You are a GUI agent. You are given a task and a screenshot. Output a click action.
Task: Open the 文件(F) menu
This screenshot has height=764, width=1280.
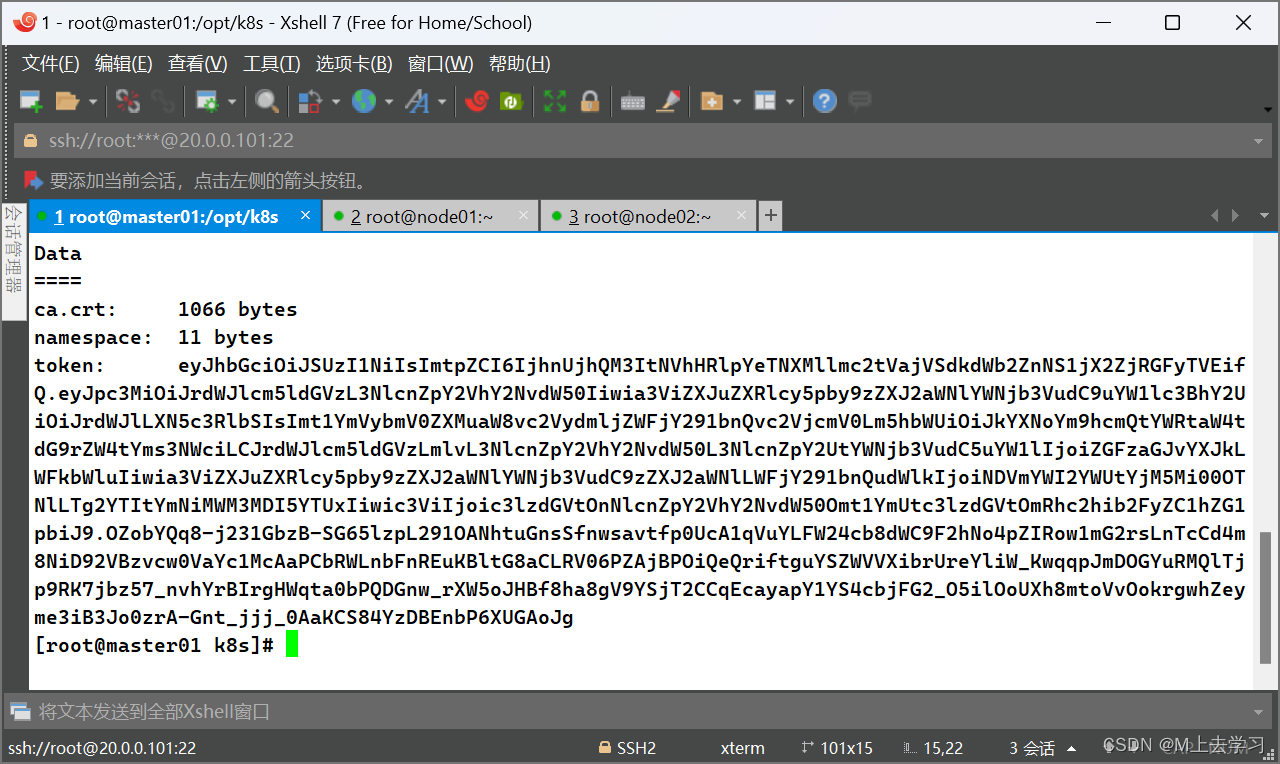51,64
